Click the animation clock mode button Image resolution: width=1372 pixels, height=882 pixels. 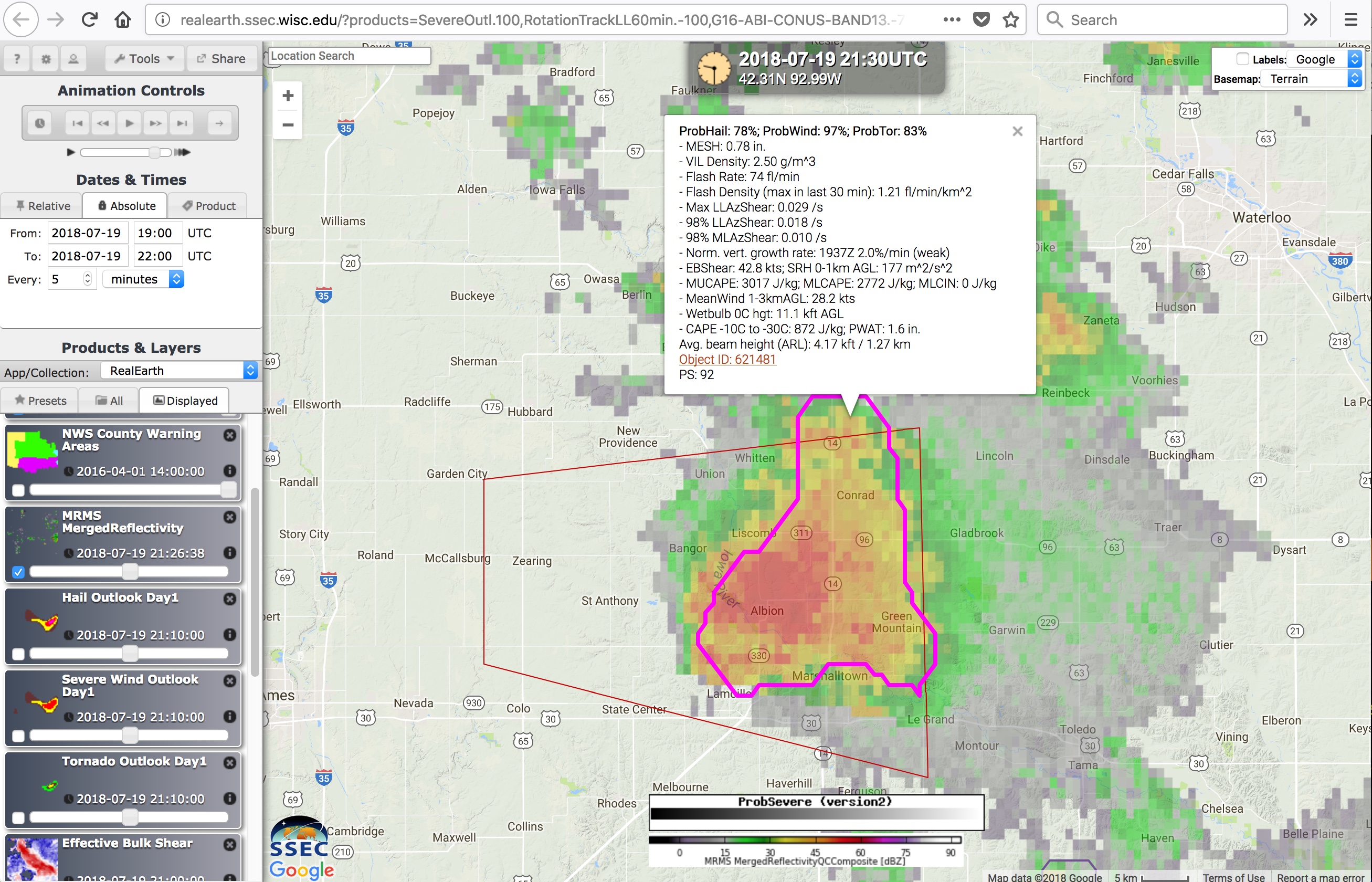(39, 123)
